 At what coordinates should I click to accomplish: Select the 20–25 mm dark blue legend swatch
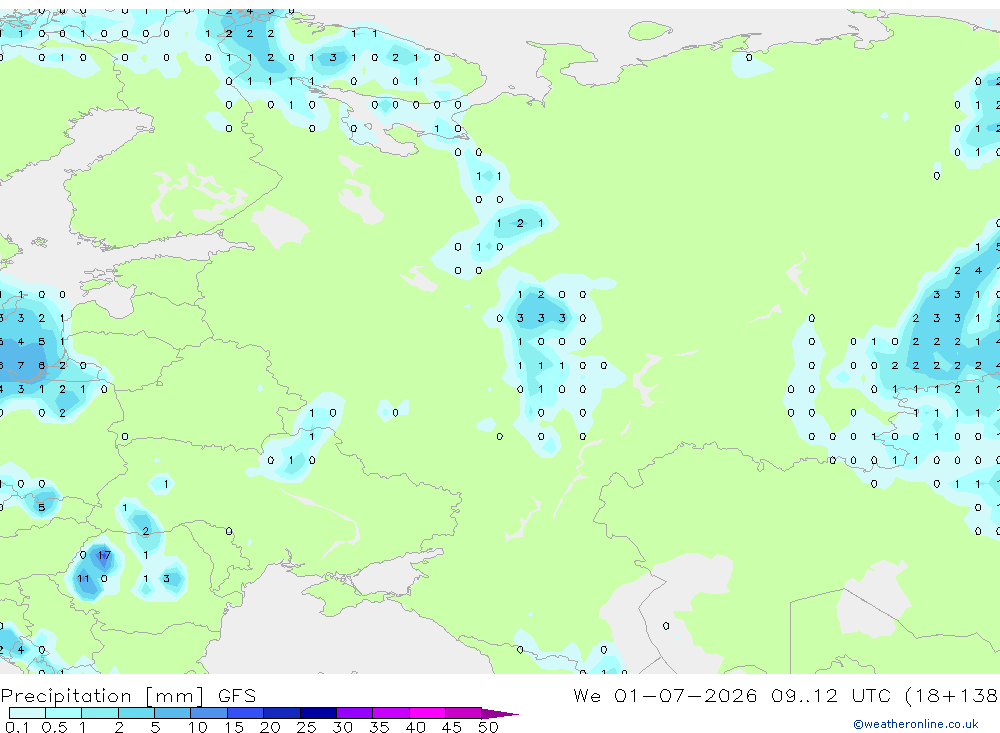tap(281, 713)
